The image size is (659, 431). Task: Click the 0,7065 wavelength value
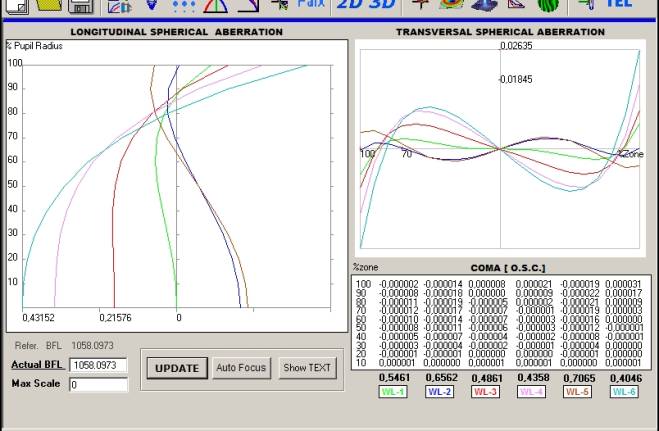579,378
